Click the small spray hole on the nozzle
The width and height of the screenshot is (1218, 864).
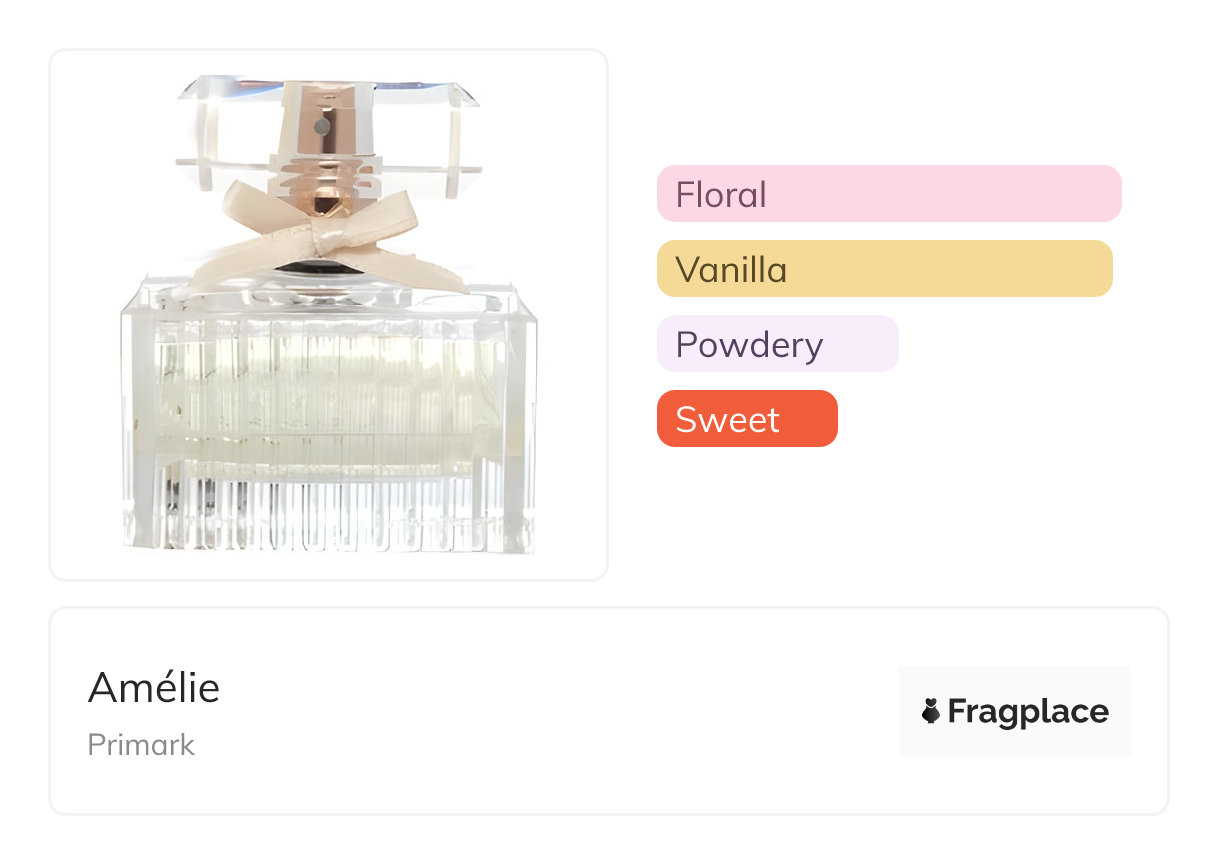click(322, 127)
